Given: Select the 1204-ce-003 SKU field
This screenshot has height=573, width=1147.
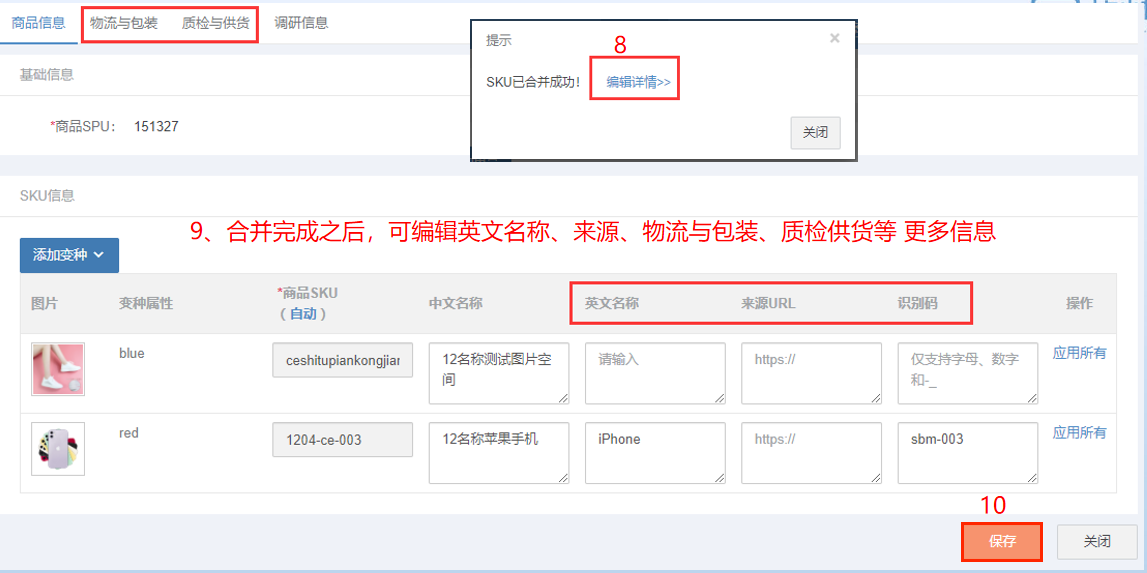Looking at the screenshot, I should [x=342, y=440].
